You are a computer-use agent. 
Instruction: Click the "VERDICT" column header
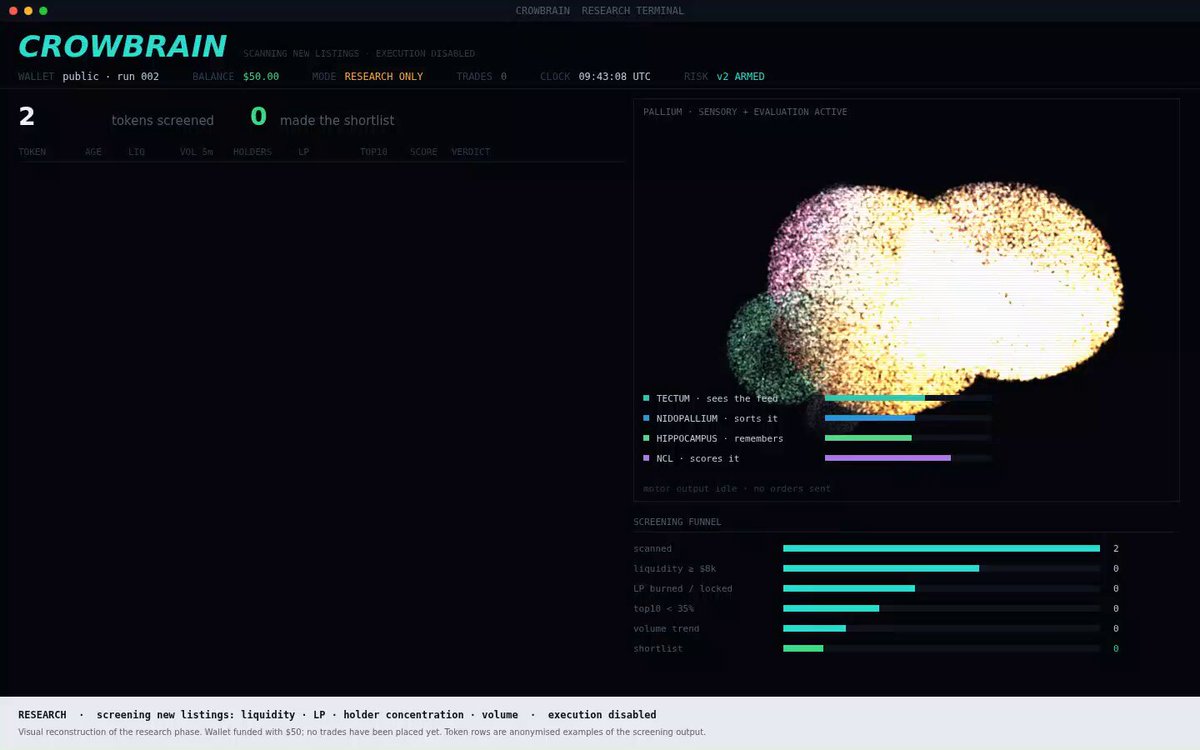471,152
